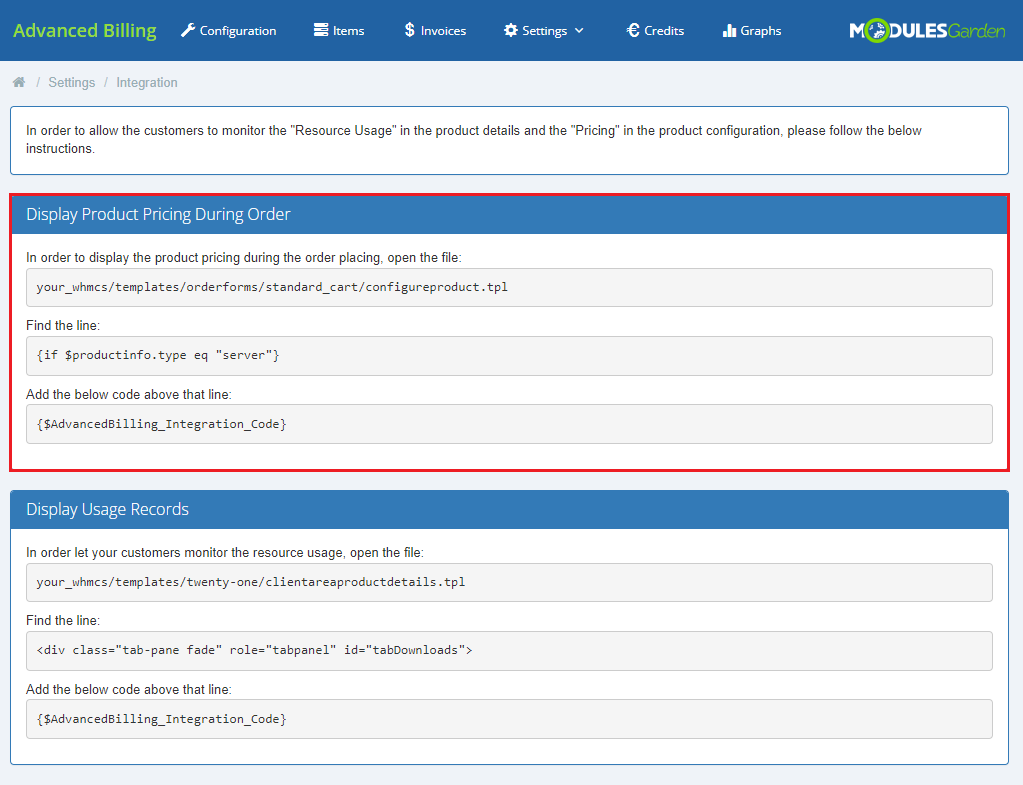Click the clientareaproductdetails.tpl file path box

pyautogui.click(x=509, y=582)
